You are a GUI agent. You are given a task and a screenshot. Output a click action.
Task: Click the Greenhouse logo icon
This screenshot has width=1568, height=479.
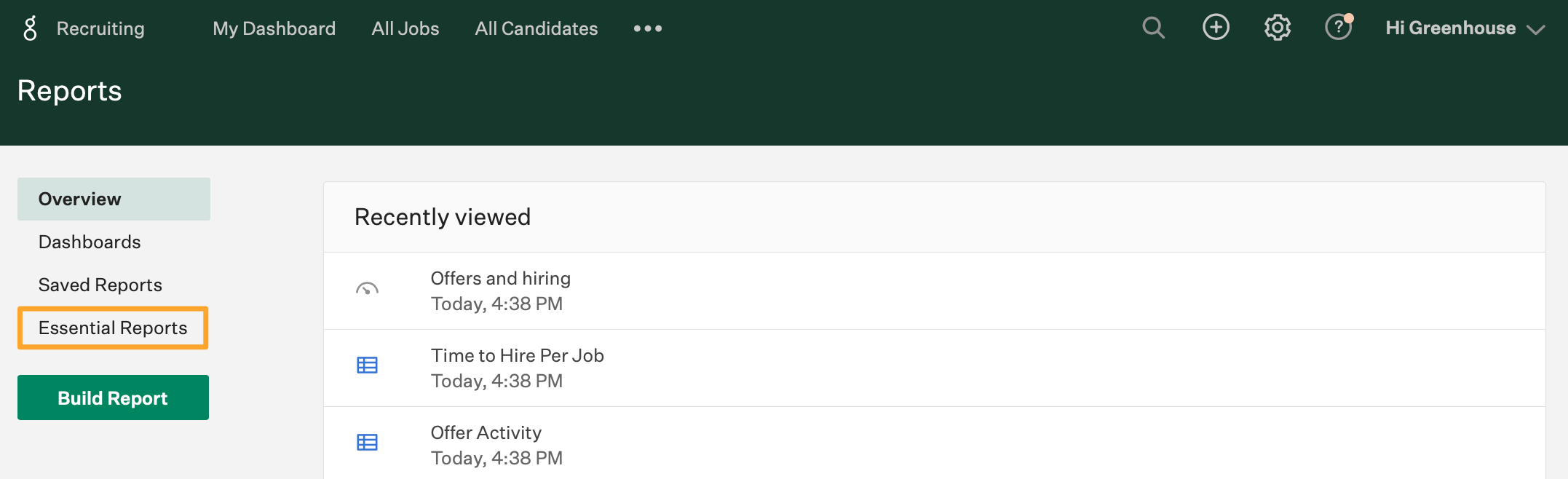[x=30, y=28]
